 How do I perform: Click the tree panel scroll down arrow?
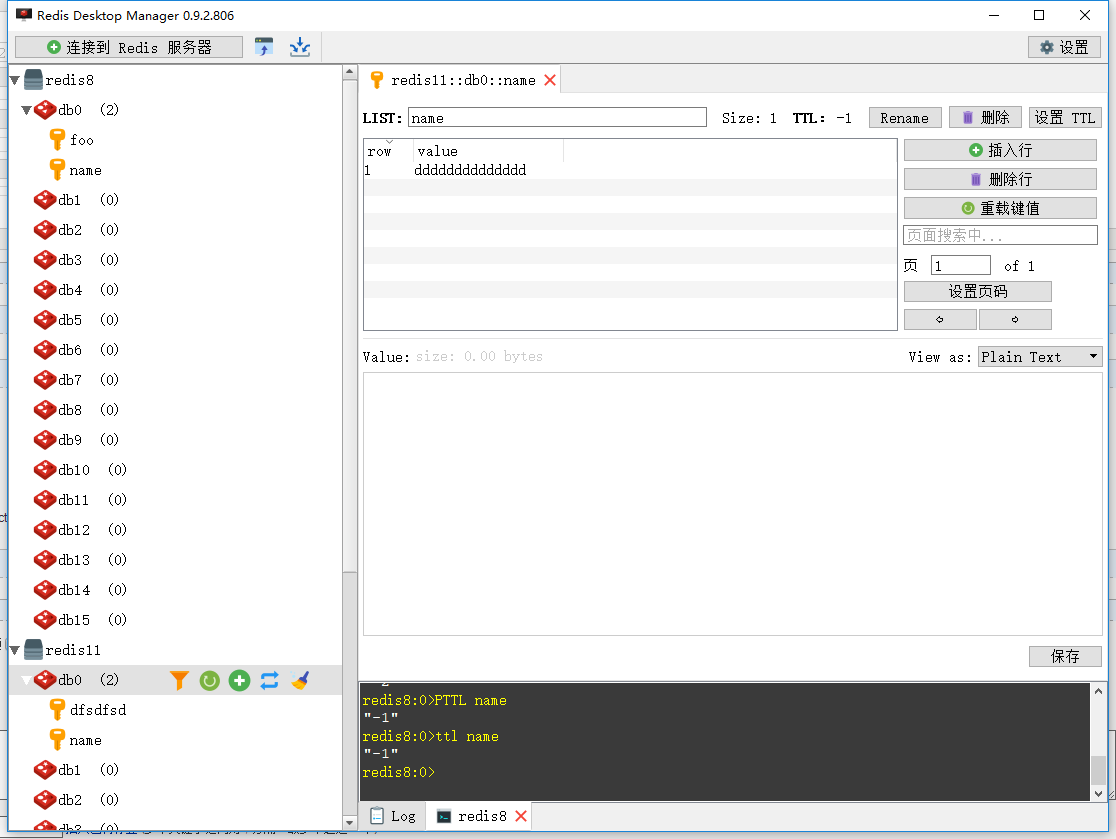coord(349,823)
